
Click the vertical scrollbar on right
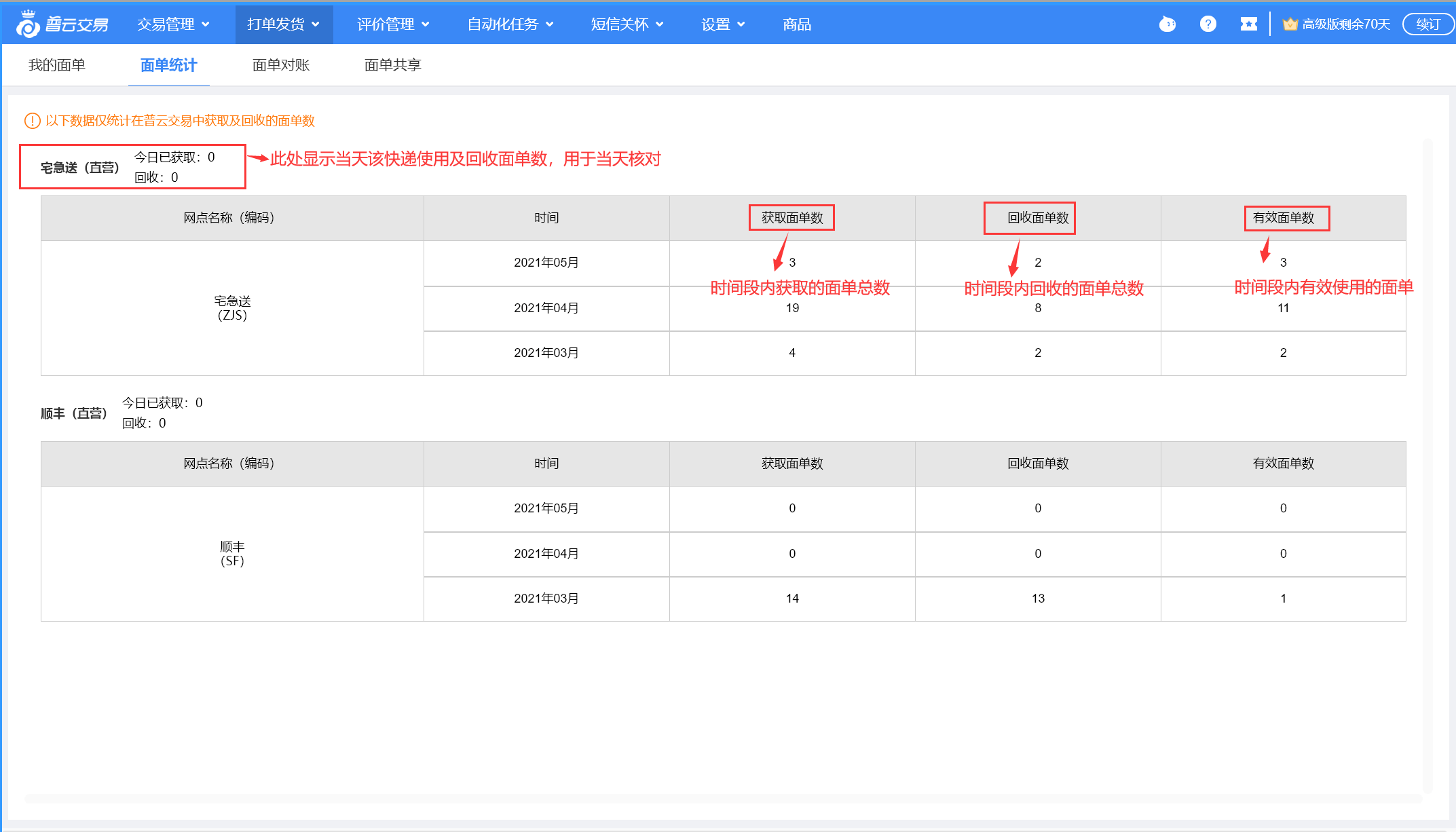1427,465
